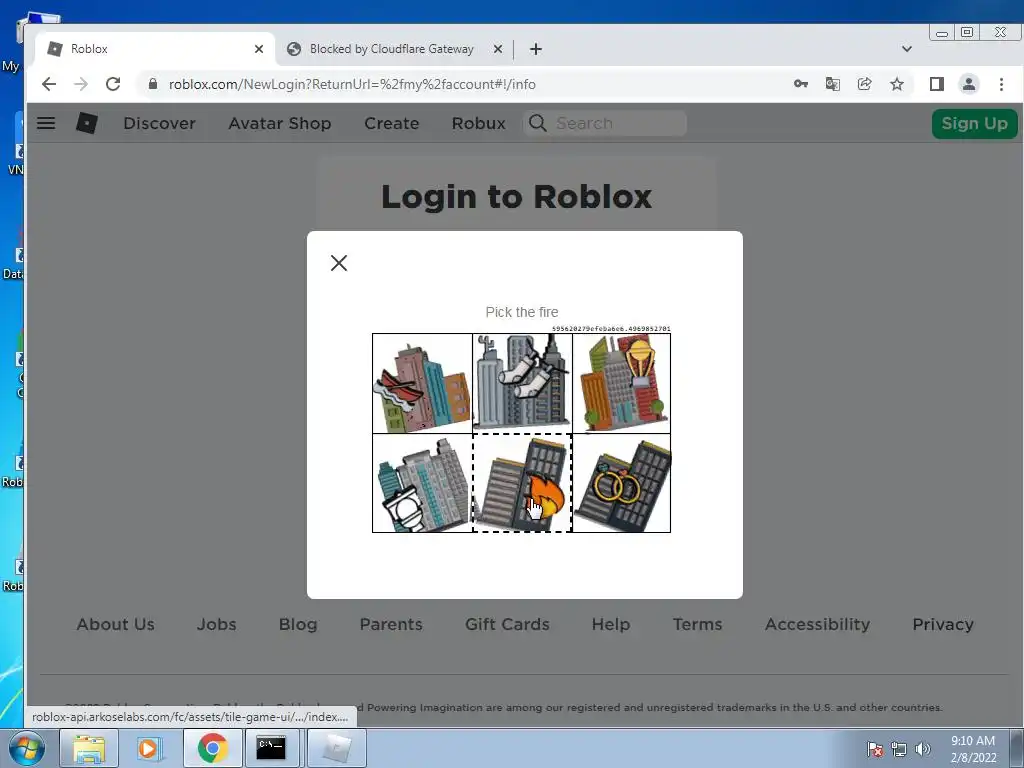
Task: Click the volume speaker tray icon
Action: tap(923, 749)
